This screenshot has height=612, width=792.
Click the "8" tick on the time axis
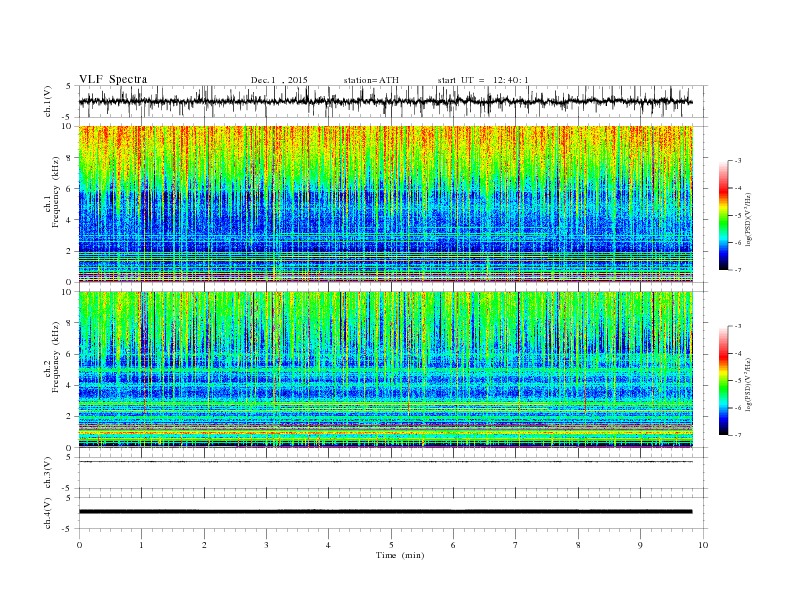(x=578, y=545)
